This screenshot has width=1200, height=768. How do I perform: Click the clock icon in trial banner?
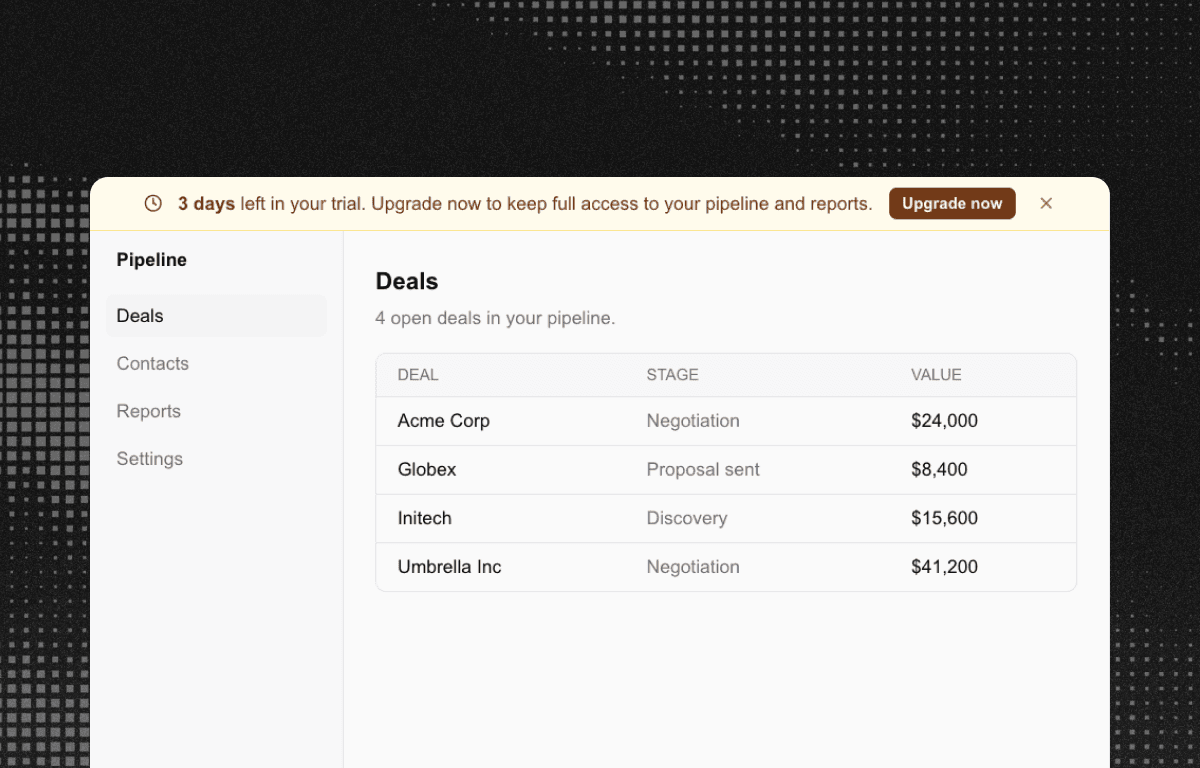[x=153, y=203]
